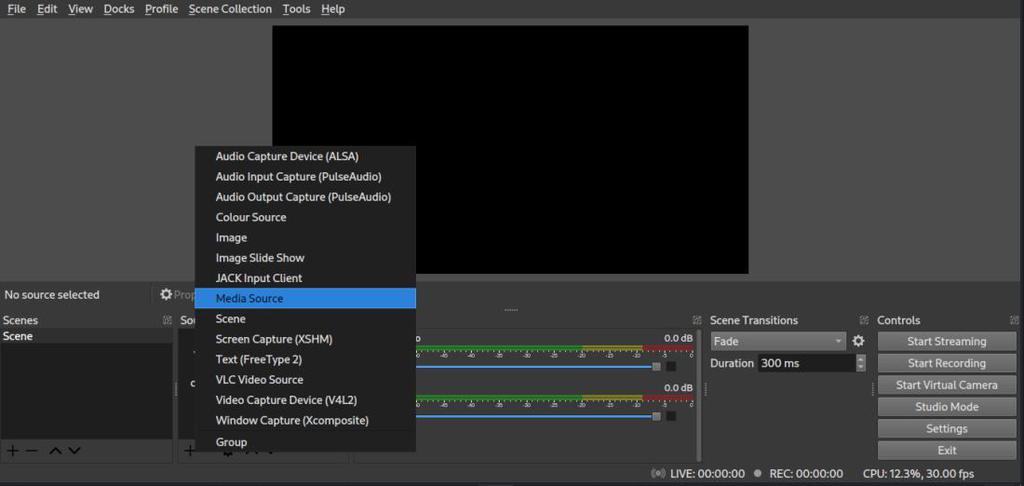Click the REC status dot icon
1024x486 pixels.
[758, 474]
